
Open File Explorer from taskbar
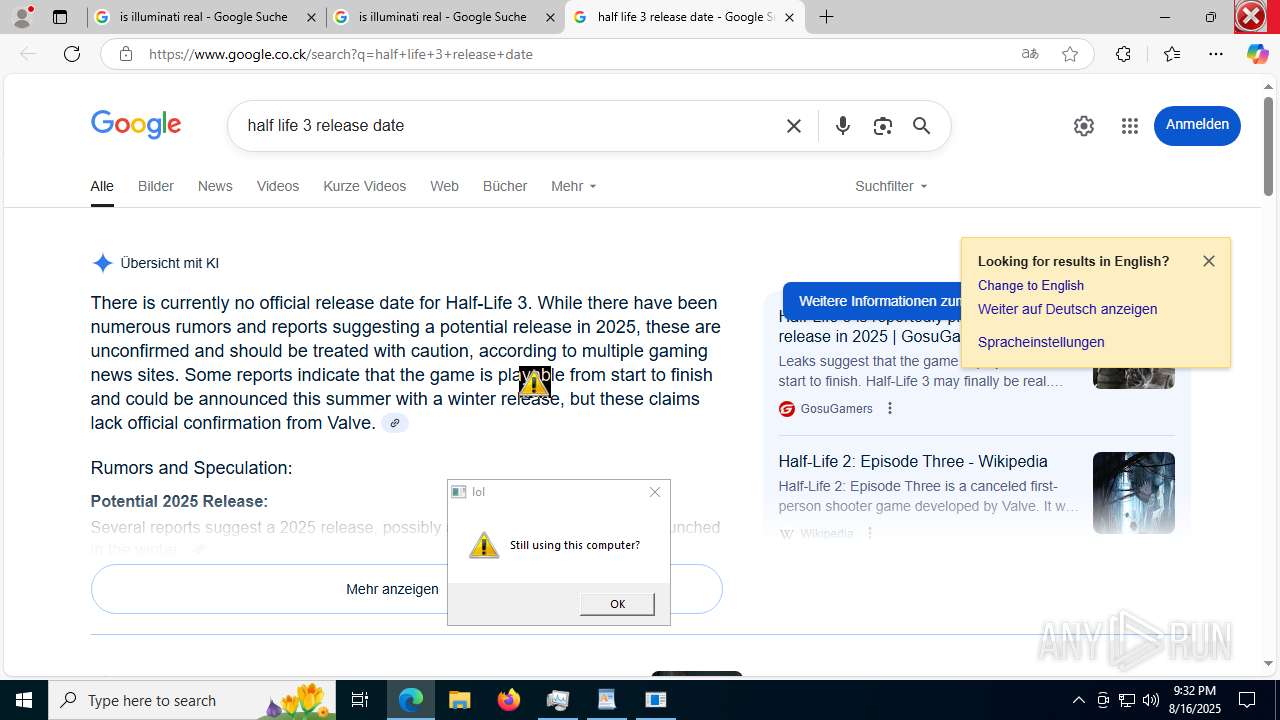pyautogui.click(x=459, y=700)
